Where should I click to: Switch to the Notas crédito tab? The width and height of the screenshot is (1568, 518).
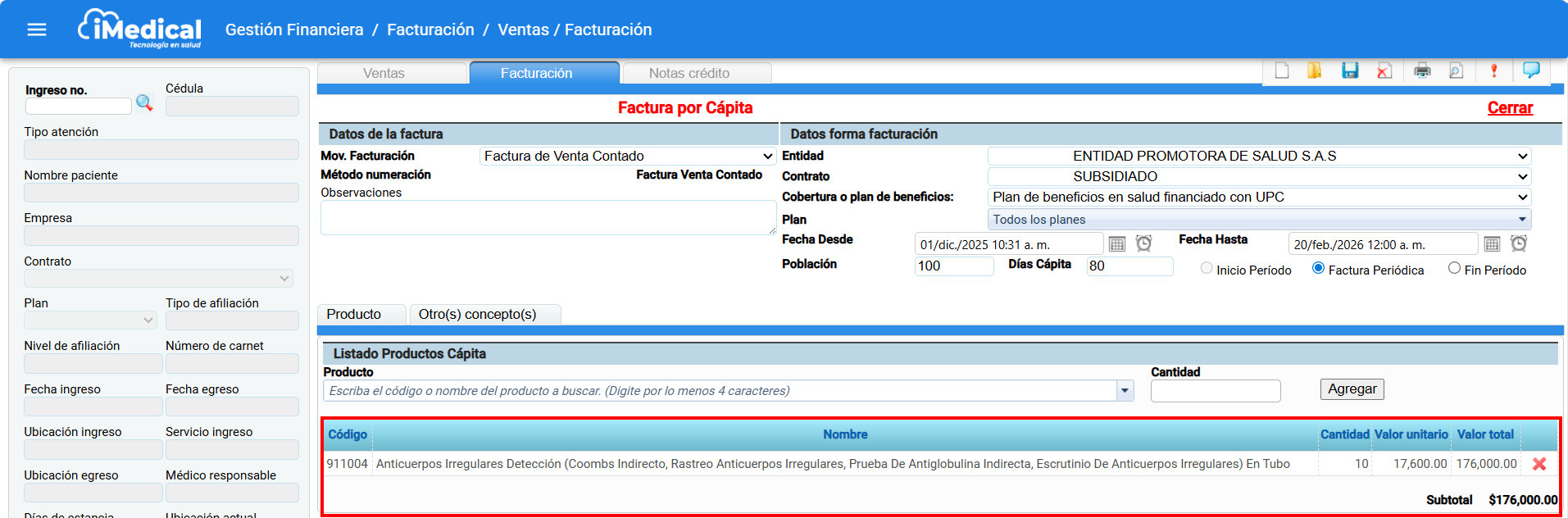(x=689, y=73)
